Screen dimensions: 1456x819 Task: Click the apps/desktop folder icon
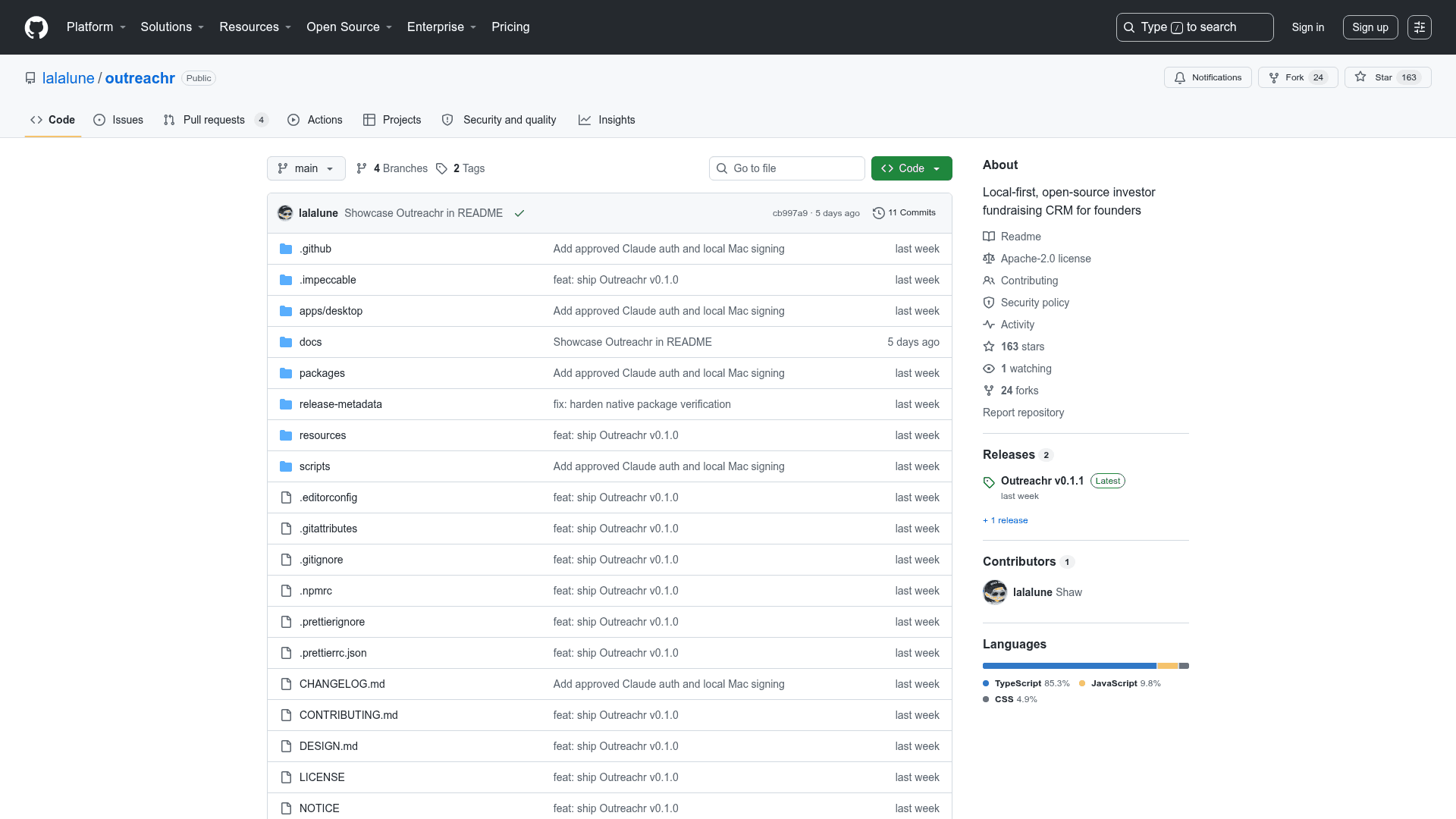click(x=286, y=311)
